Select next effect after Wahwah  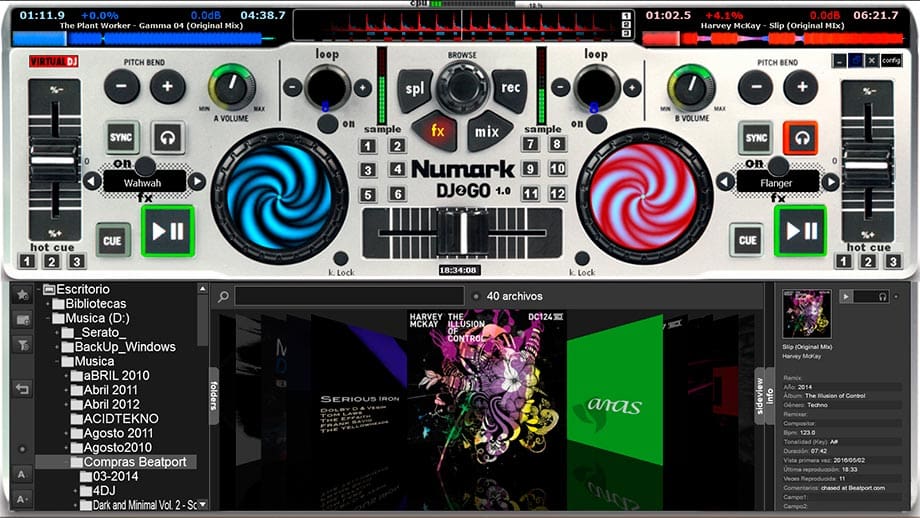coord(197,181)
